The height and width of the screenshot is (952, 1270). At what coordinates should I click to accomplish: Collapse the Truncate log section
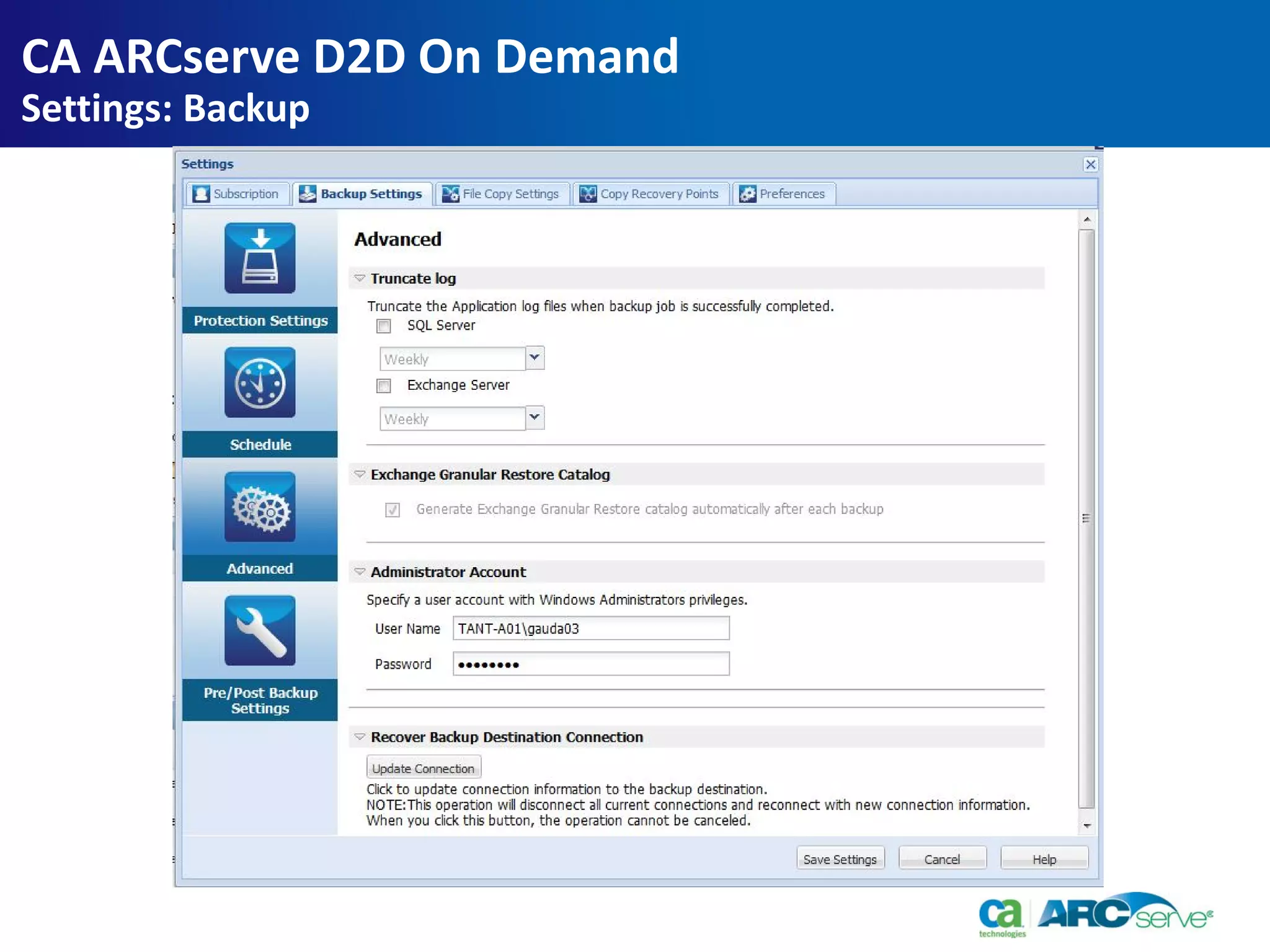tap(360, 278)
